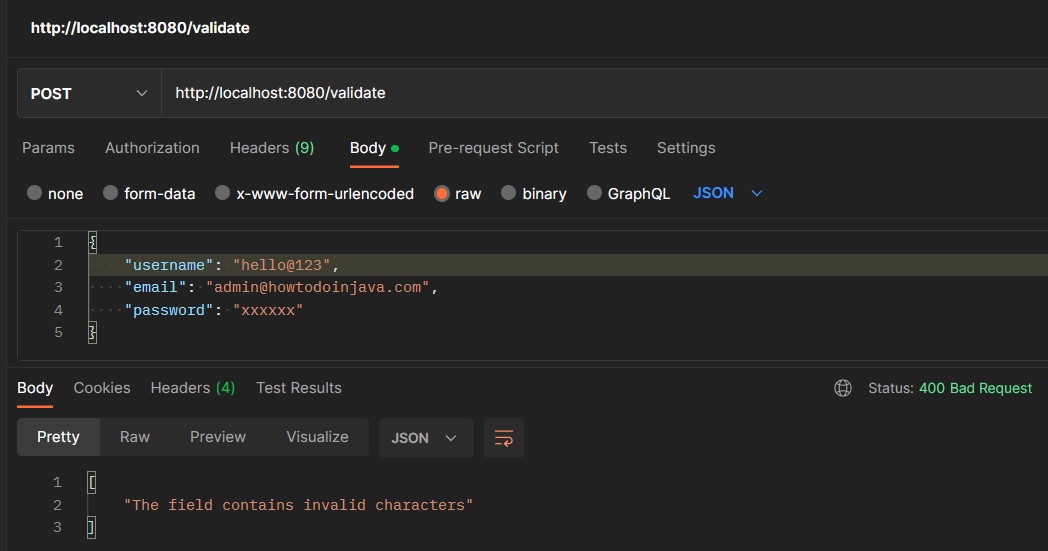Viewport: 1048px width, 551px height.
Task: Click the network globe icon near Status
Action: click(x=843, y=388)
